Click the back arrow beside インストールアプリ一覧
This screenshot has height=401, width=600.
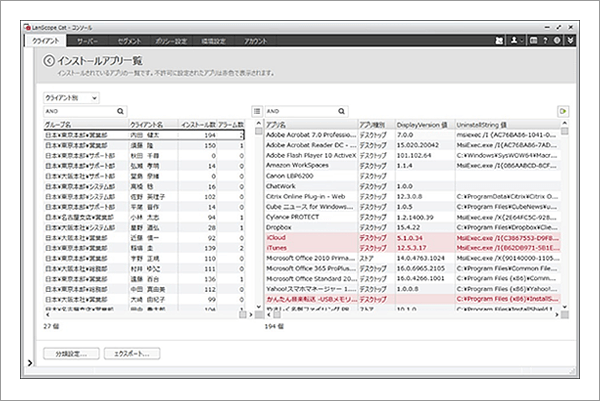pyautogui.click(x=49, y=62)
